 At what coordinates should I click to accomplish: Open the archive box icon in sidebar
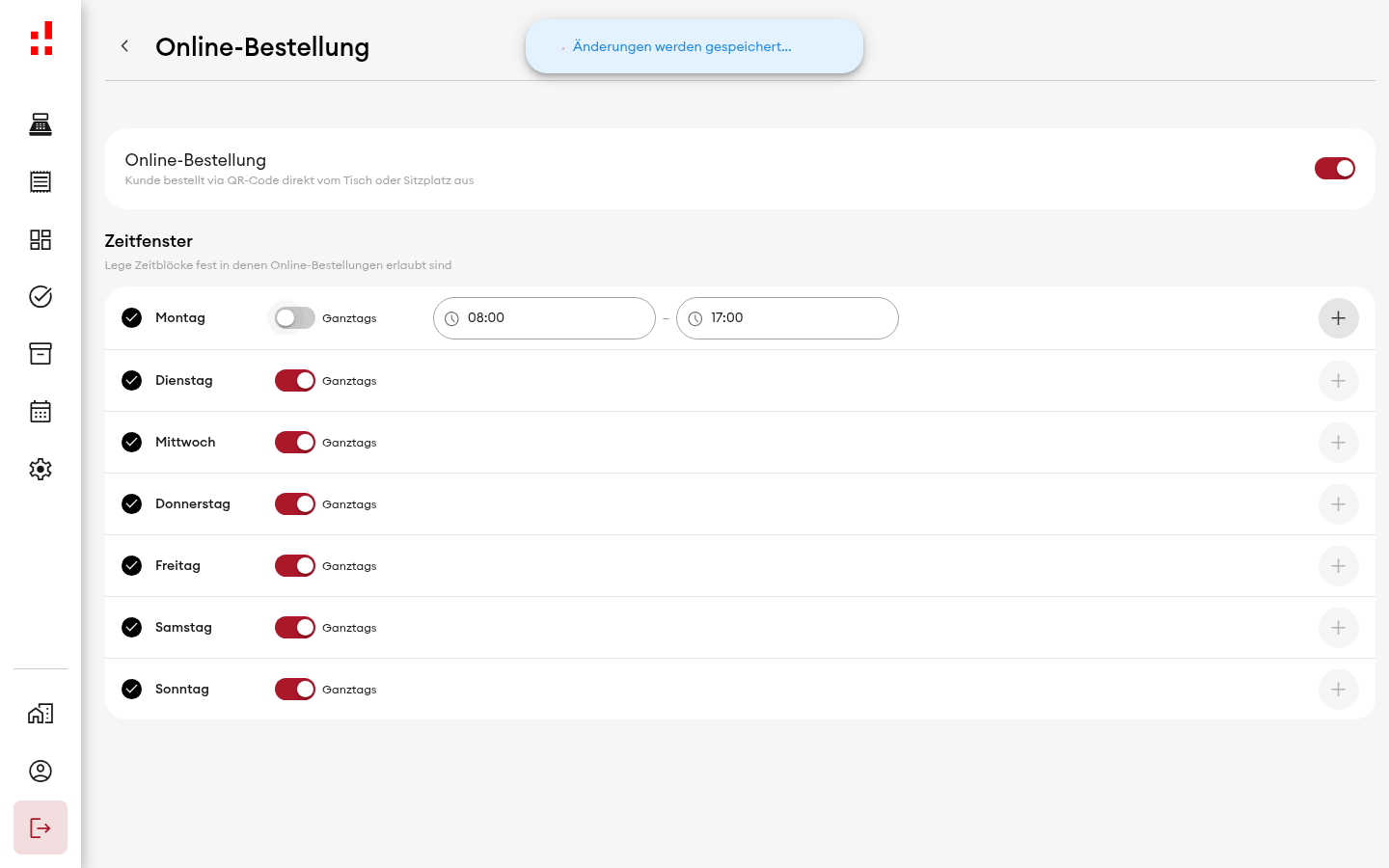coord(41,354)
